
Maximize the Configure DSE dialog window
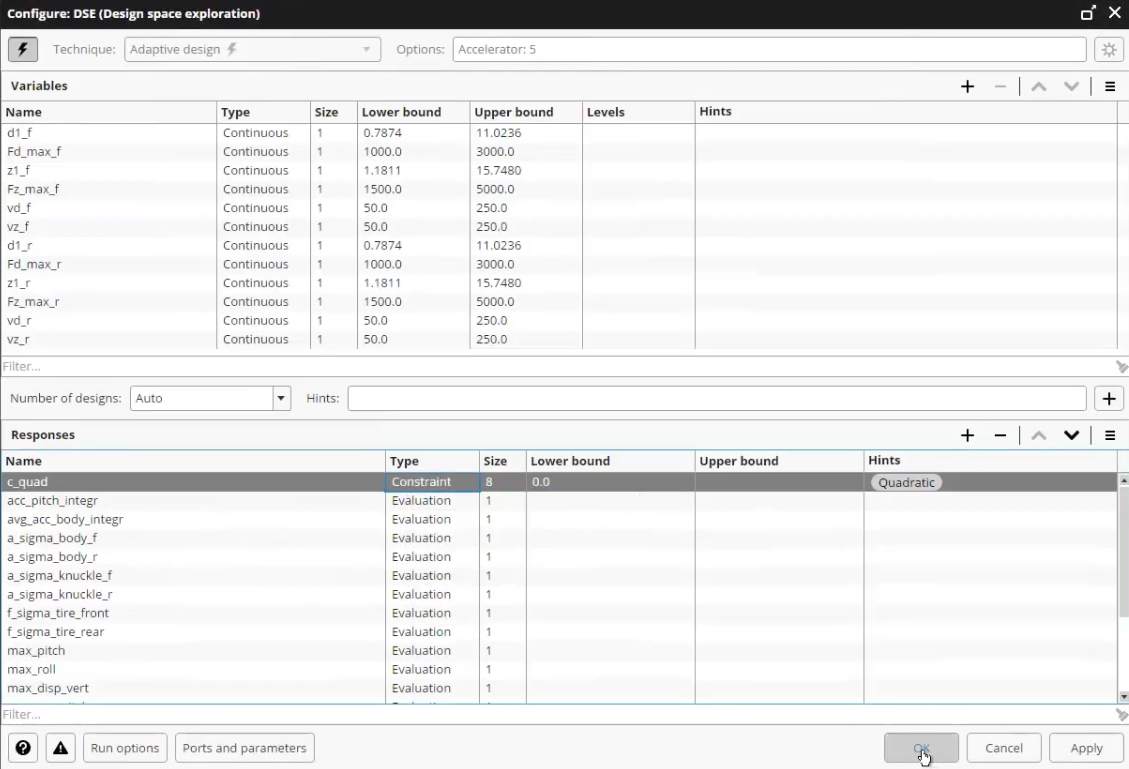pyautogui.click(x=1087, y=13)
